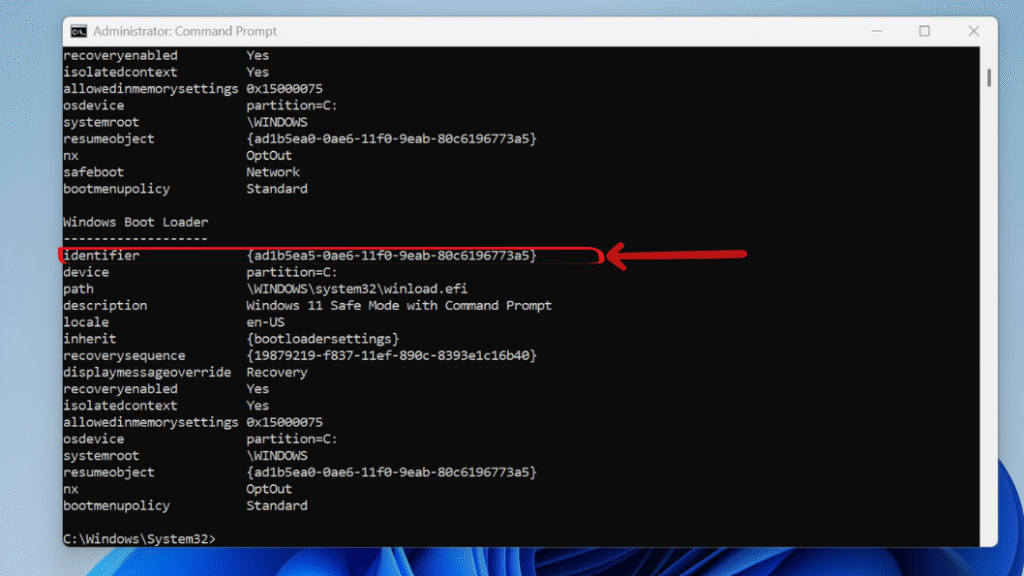
Task: Click the 'path' label
Action: click(78, 289)
